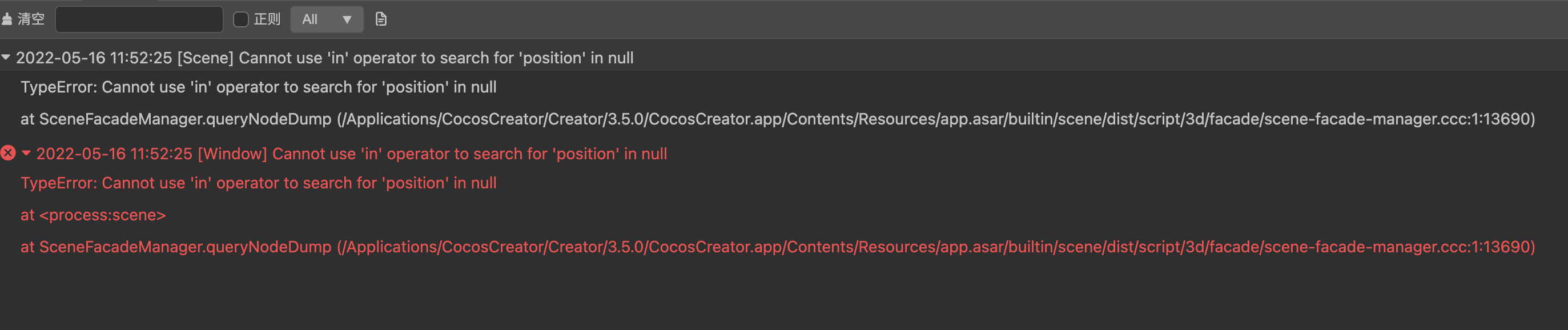The width and height of the screenshot is (1568, 330).
Task: Click the 正则 label text
Action: coord(267,19)
